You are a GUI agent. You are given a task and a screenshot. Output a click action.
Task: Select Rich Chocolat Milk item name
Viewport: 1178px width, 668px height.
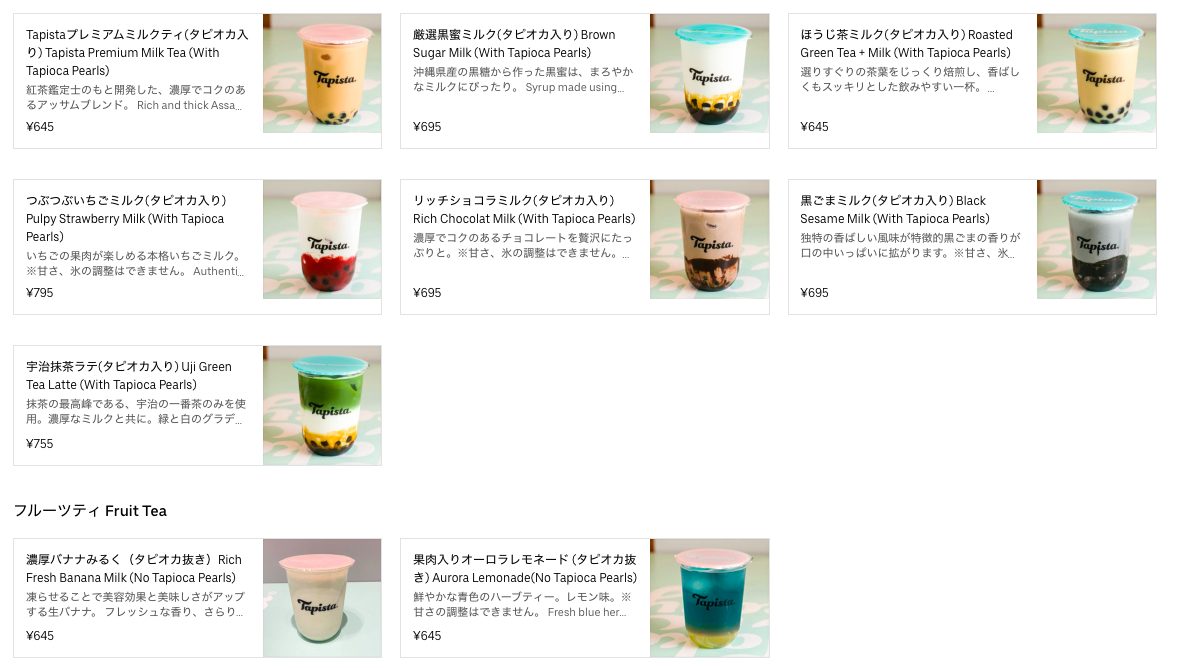(524, 210)
